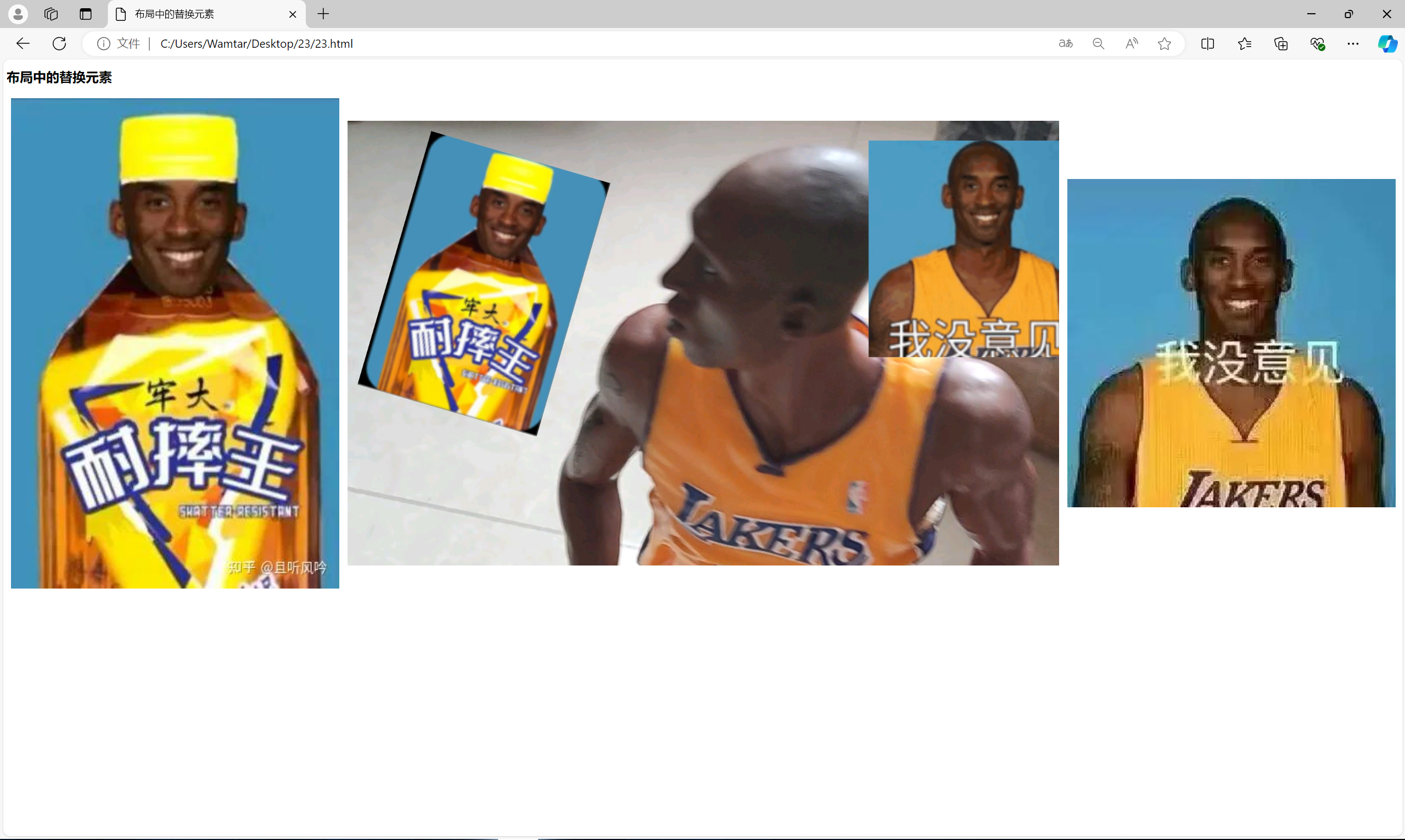Screen dimensions: 1405x840
Task: Open the Favorites list icon
Action: [x=1244, y=43]
